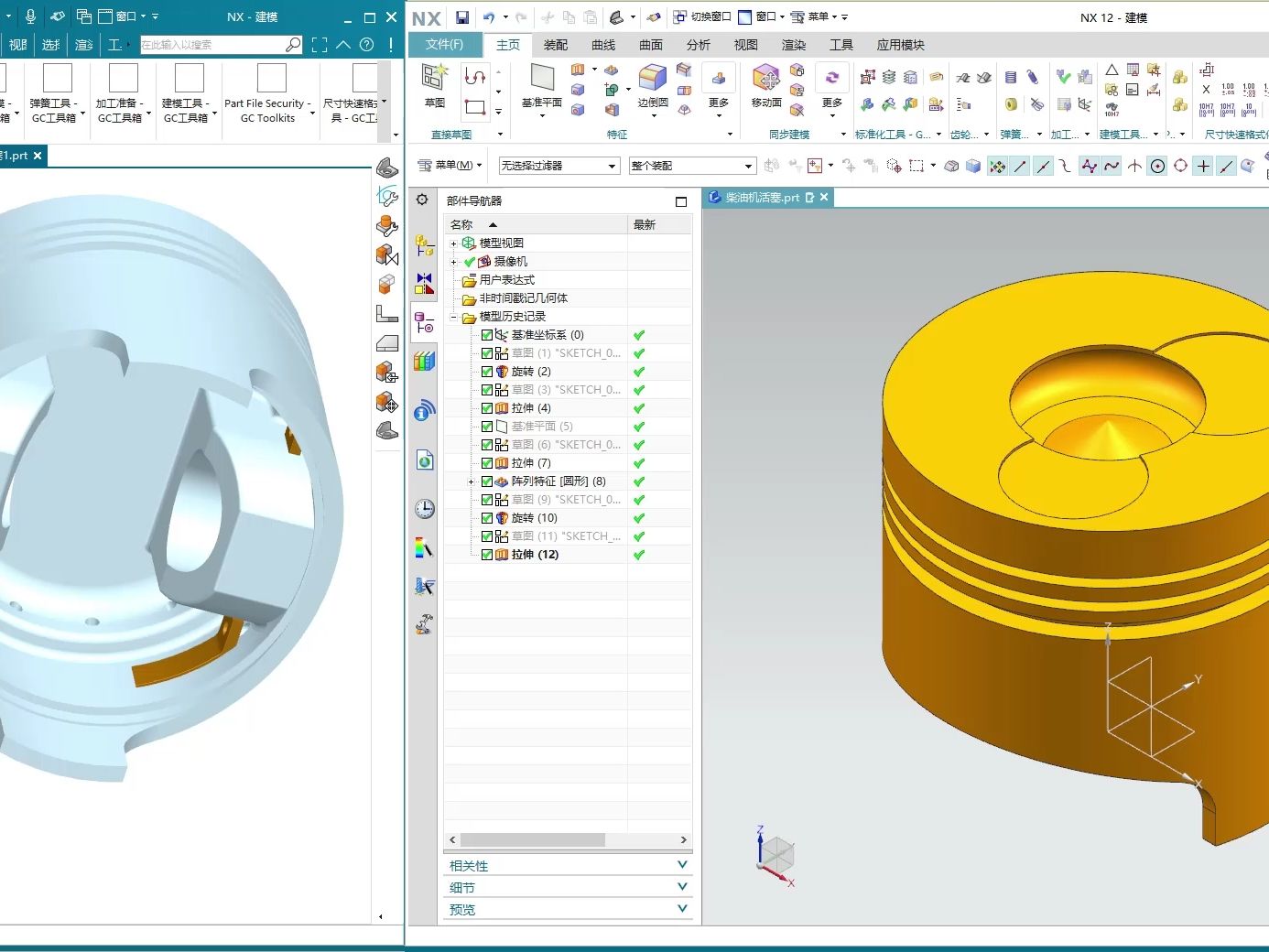Switch to the 曲线 ribbon tab
Screen dimensions: 1269x952
tap(603, 45)
